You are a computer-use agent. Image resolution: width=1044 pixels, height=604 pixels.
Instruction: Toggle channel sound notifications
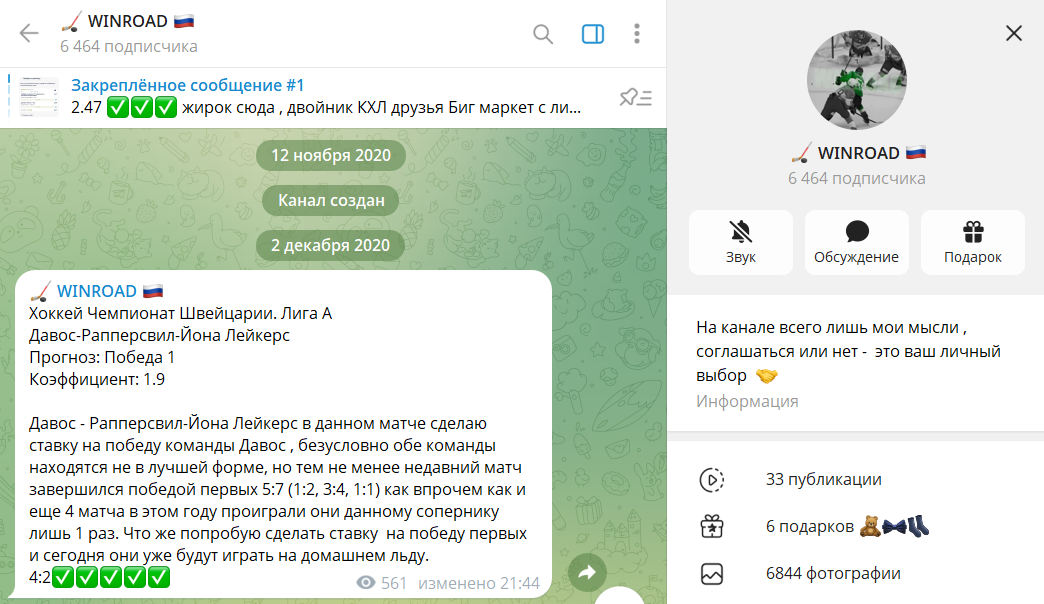coord(740,242)
